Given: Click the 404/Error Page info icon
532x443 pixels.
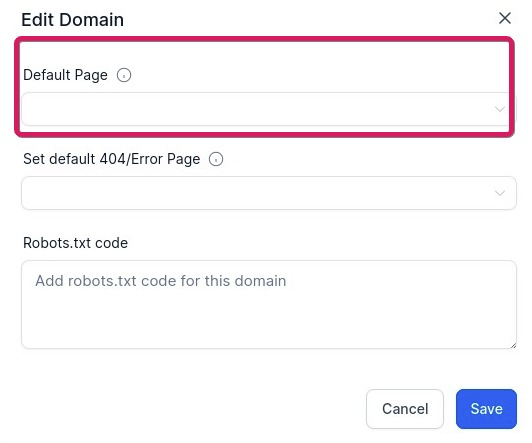Looking at the screenshot, I should [x=216, y=159].
